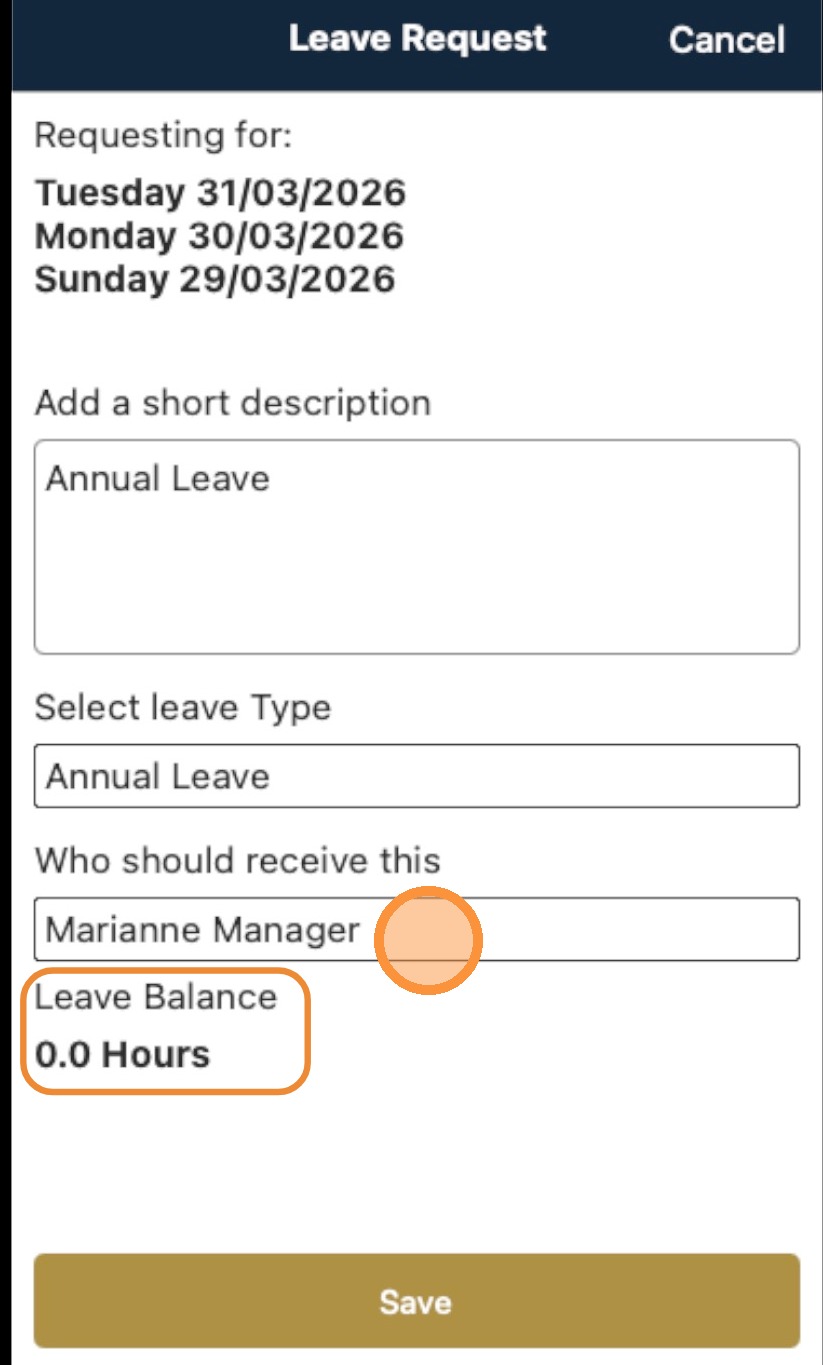Save the leave request

(416, 1301)
